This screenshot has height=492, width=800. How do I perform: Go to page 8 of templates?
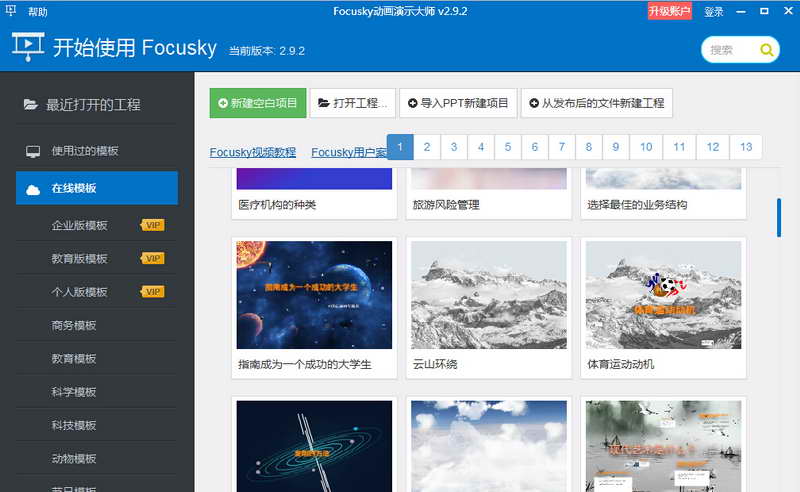pyautogui.click(x=589, y=147)
